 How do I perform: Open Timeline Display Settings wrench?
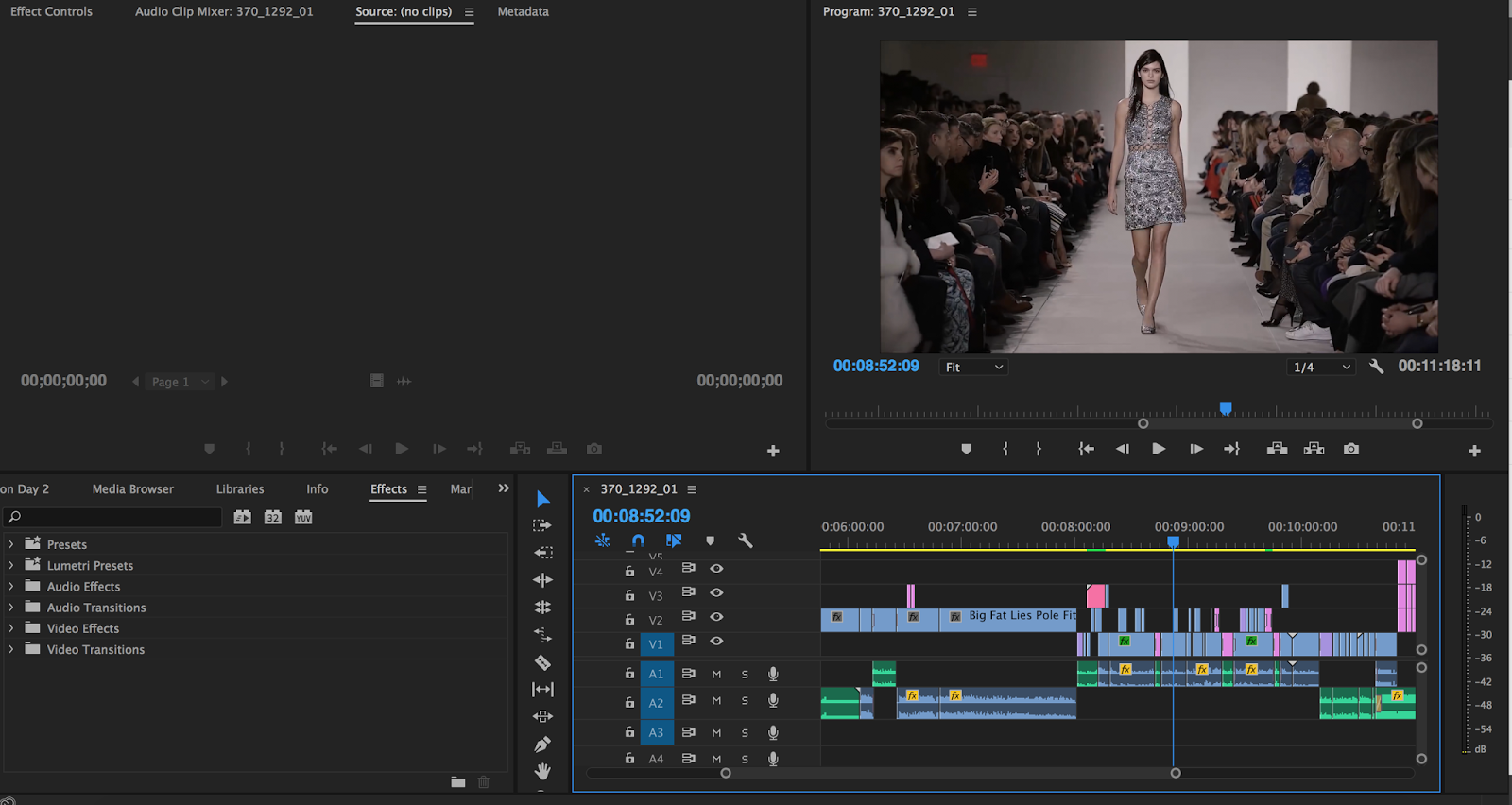pos(746,540)
